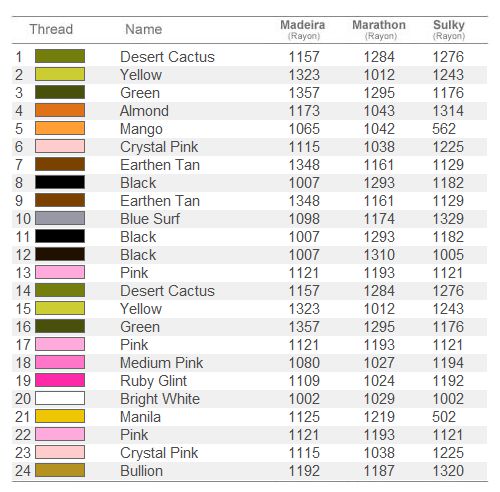This screenshot has width=500, height=492.
Task: Click Marathon code 1310 in row 12
Action: point(379,255)
